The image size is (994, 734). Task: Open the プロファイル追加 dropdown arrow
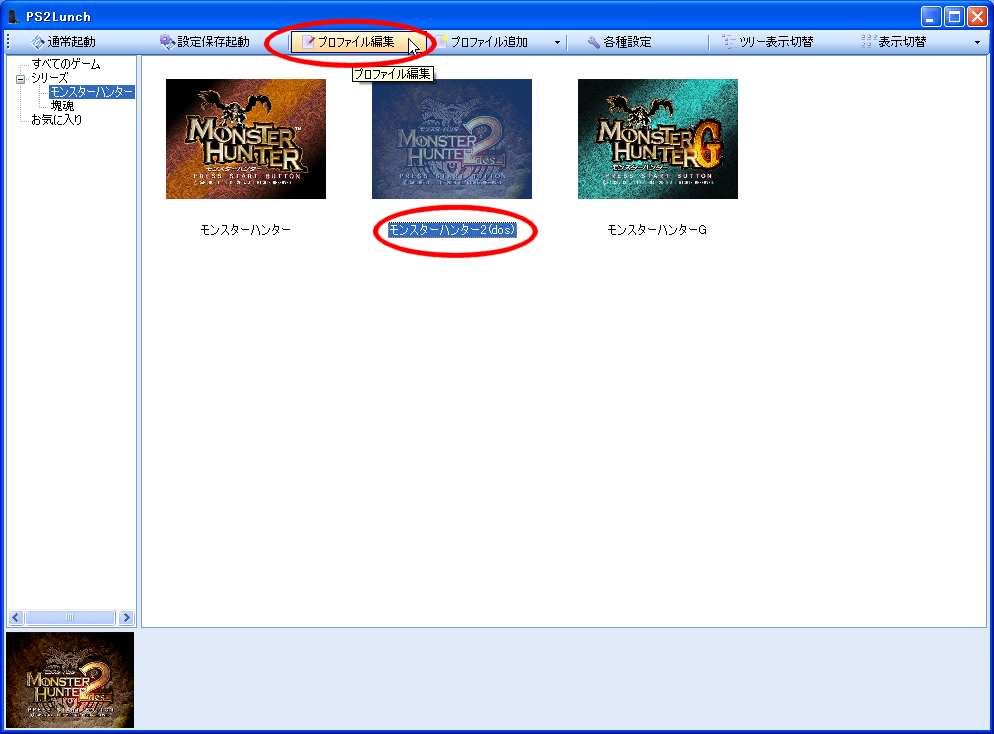pyautogui.click(x=557, y=42)
